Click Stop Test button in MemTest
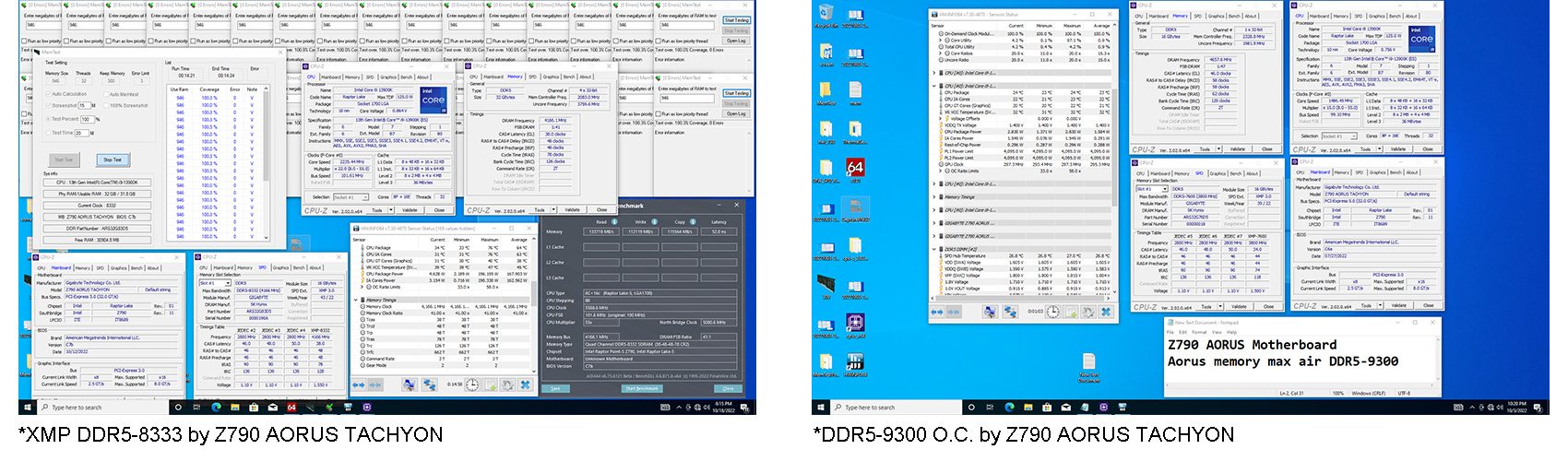 (113, 160)
